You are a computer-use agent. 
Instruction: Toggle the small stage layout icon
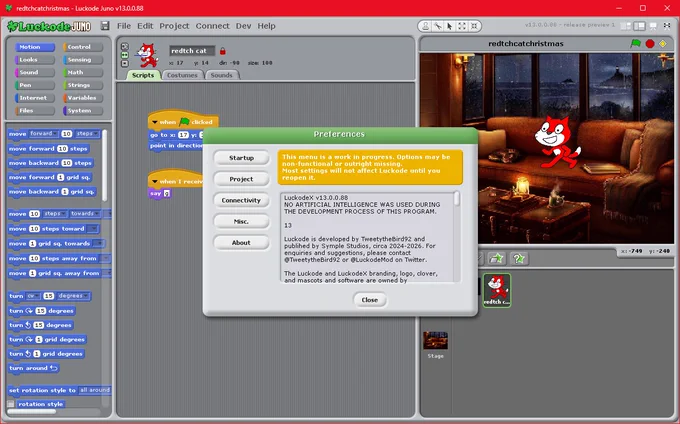pyautogui.click(x=626, y=26)
